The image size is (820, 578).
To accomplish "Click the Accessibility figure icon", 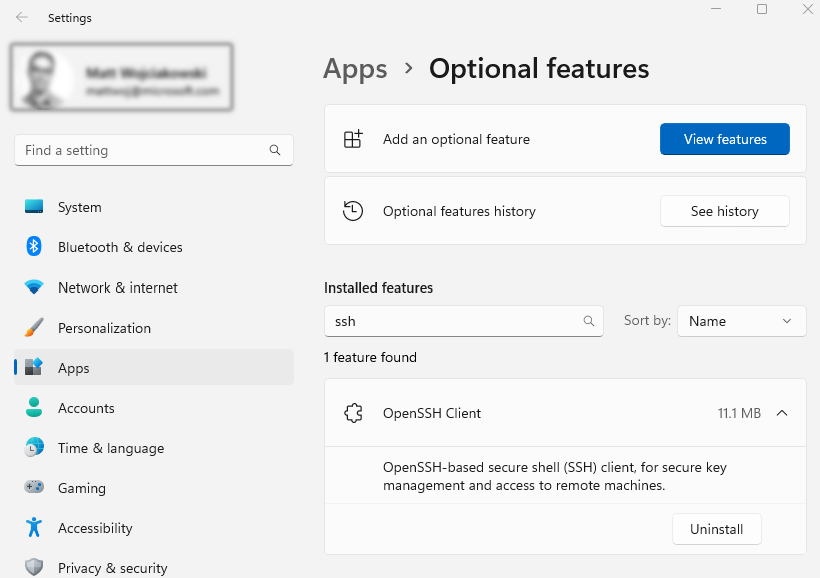I will 34,528.
